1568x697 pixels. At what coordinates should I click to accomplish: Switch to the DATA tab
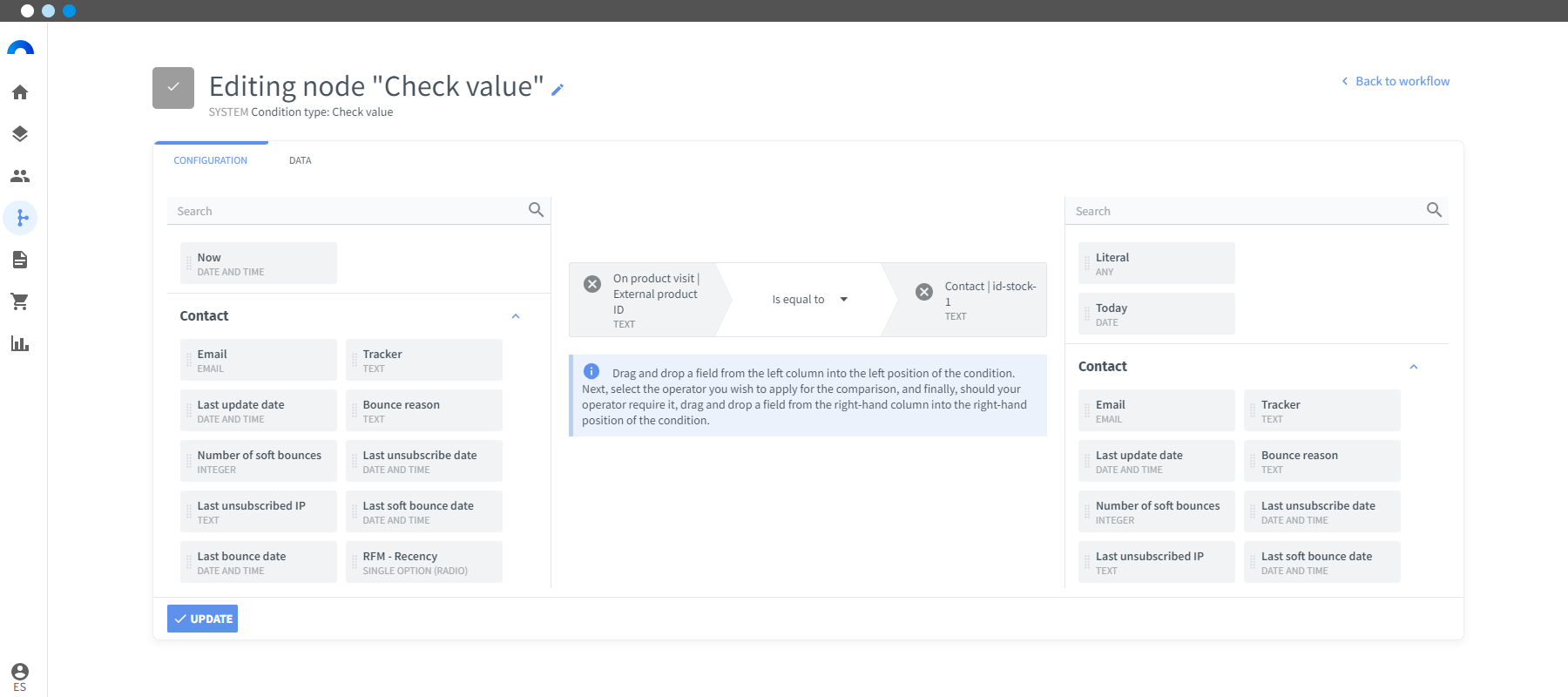(x=301, y=160)
